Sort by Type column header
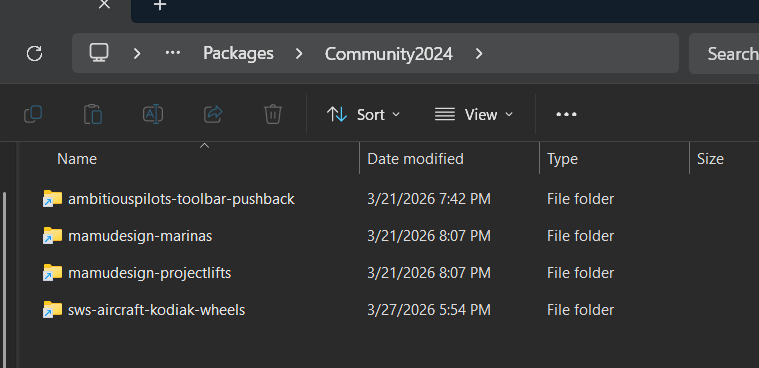This screenshot has height=368, width=759. coord(562,159)
